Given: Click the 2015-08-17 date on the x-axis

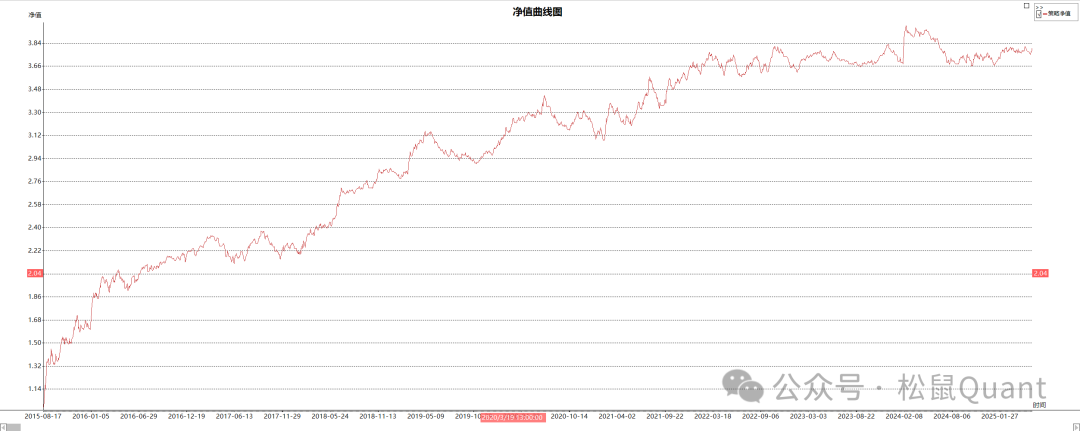Looking at the screenshot, I should pyautogui.click(x=43, y=416).
